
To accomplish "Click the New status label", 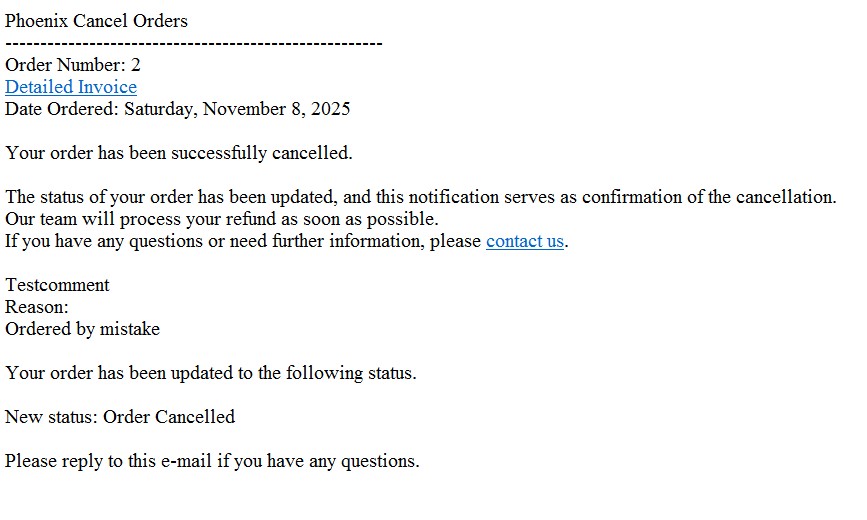I will click(51, 417).
